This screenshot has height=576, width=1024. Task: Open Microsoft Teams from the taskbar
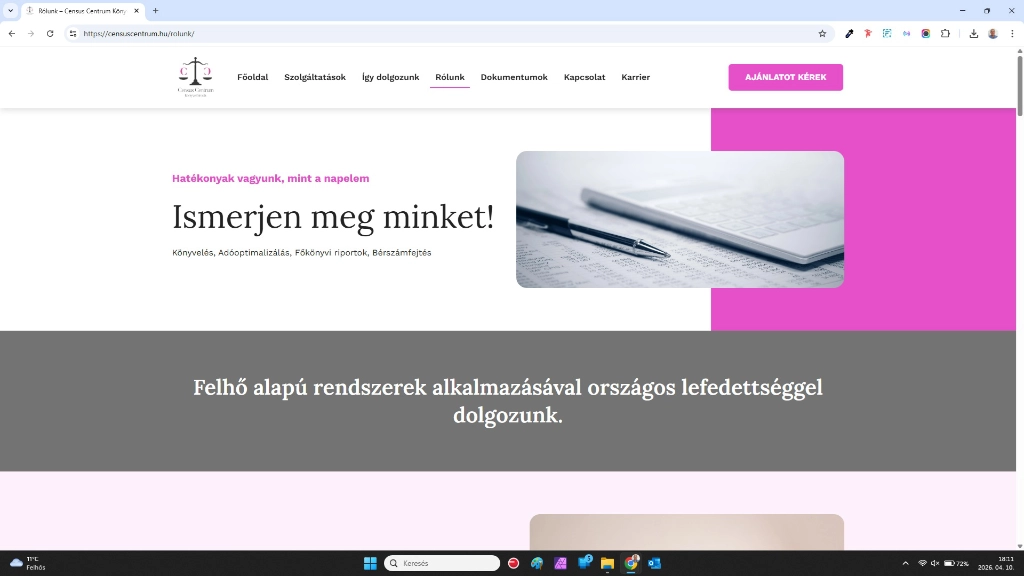coord(584,562)
